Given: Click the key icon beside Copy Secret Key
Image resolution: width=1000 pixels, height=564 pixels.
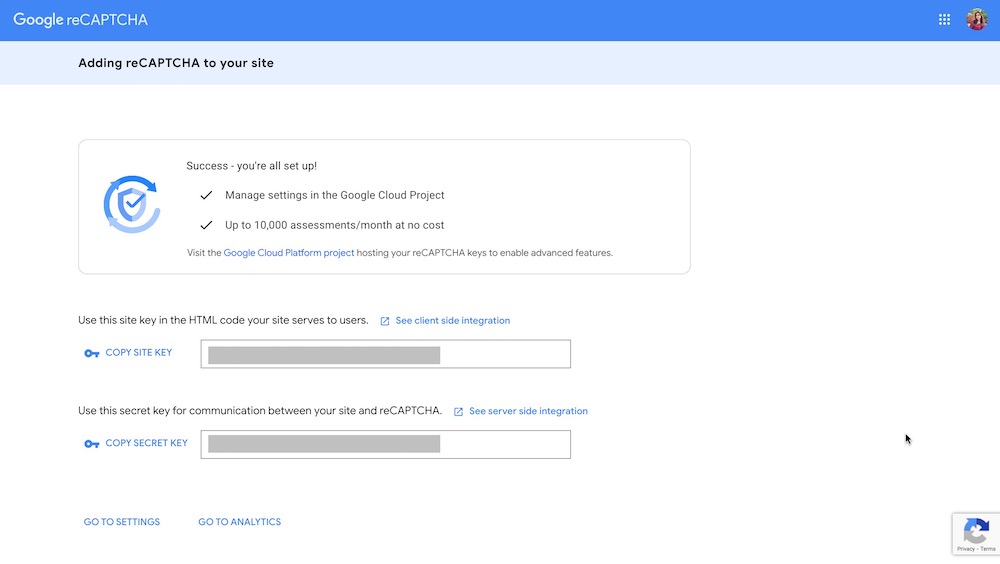Looking at the screenshot, I should point(92,444).
